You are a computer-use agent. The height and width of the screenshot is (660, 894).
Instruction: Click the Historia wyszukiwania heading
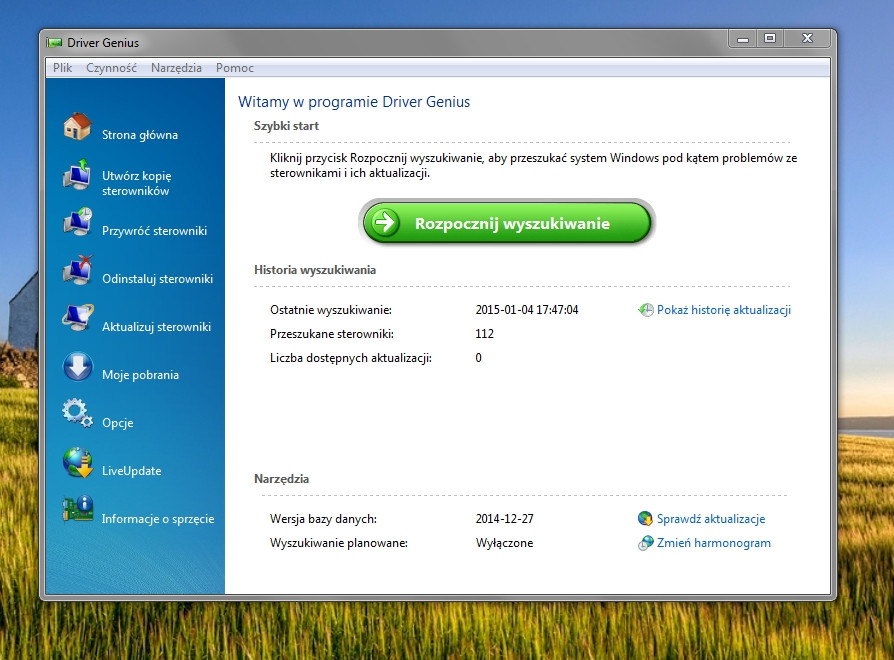(315, 270)
